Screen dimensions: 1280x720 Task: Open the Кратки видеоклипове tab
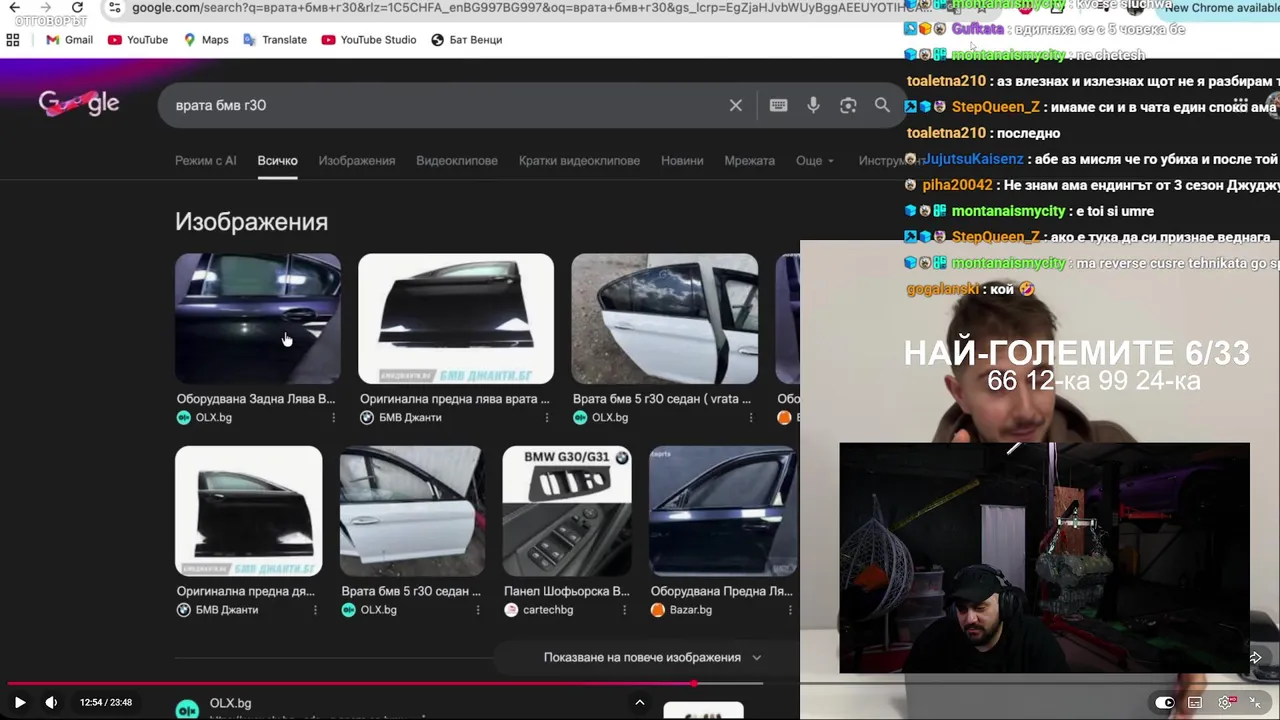(x=579, y=160)
